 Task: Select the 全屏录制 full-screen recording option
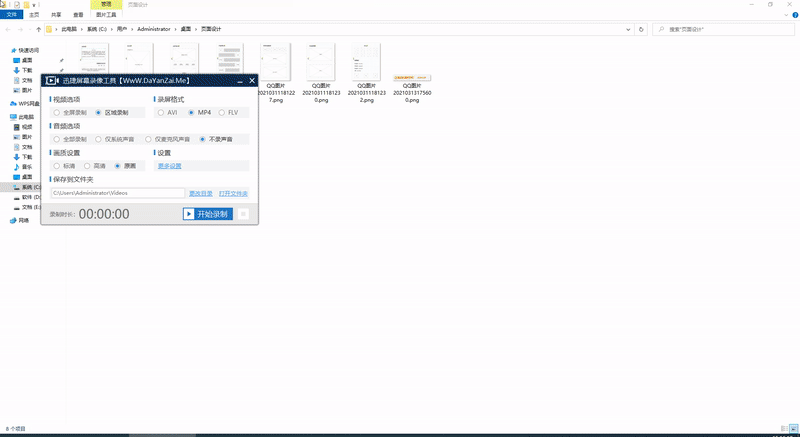pos(70,113)
